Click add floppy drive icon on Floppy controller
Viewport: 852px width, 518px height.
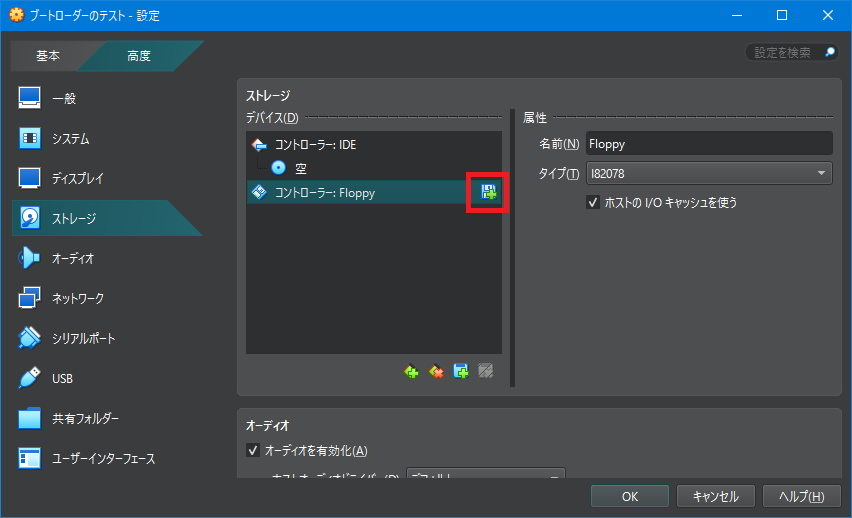(488, 192)
